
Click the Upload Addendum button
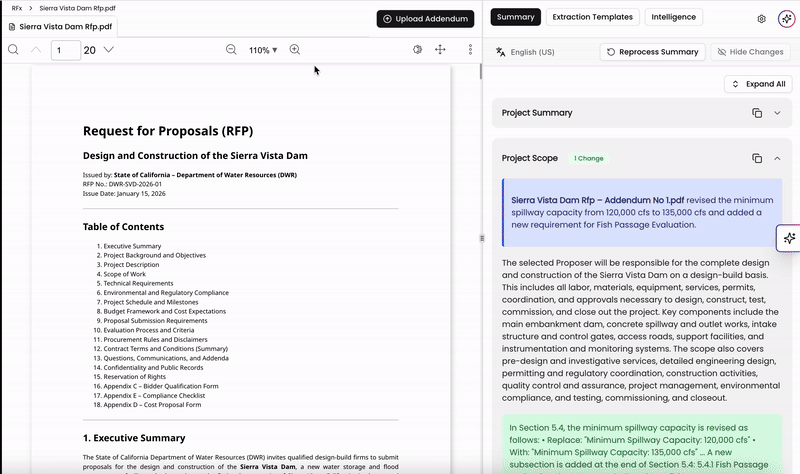tap(426, 19)
